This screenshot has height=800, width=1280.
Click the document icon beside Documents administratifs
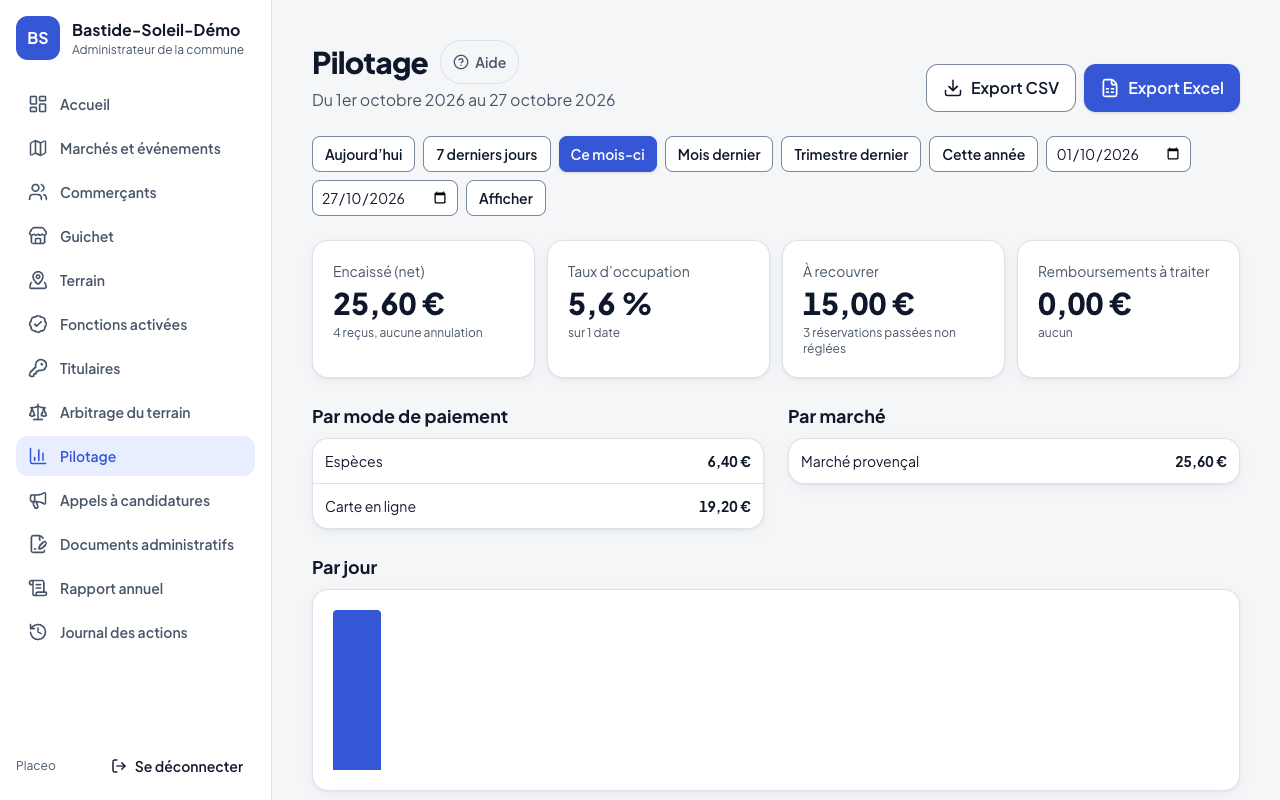click(x=38, y=544)
